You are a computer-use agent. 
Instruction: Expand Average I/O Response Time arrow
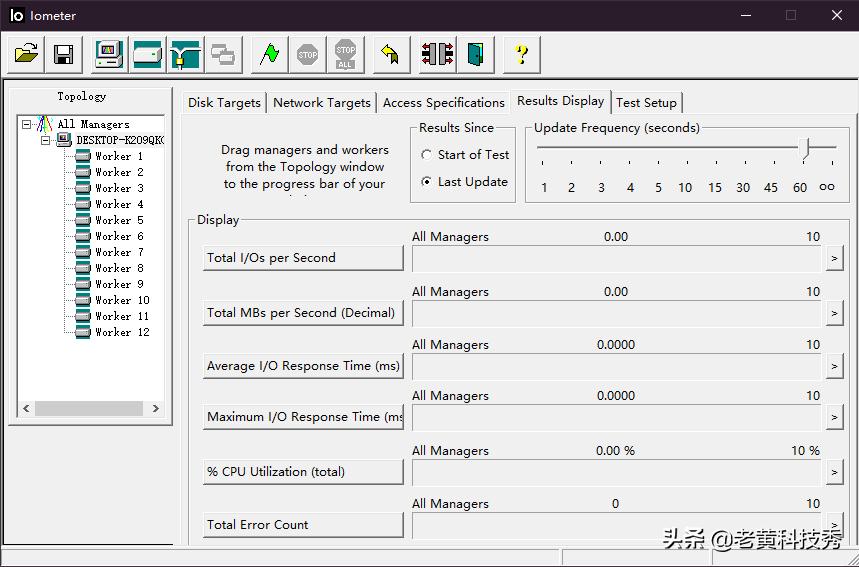click(834, 366)
